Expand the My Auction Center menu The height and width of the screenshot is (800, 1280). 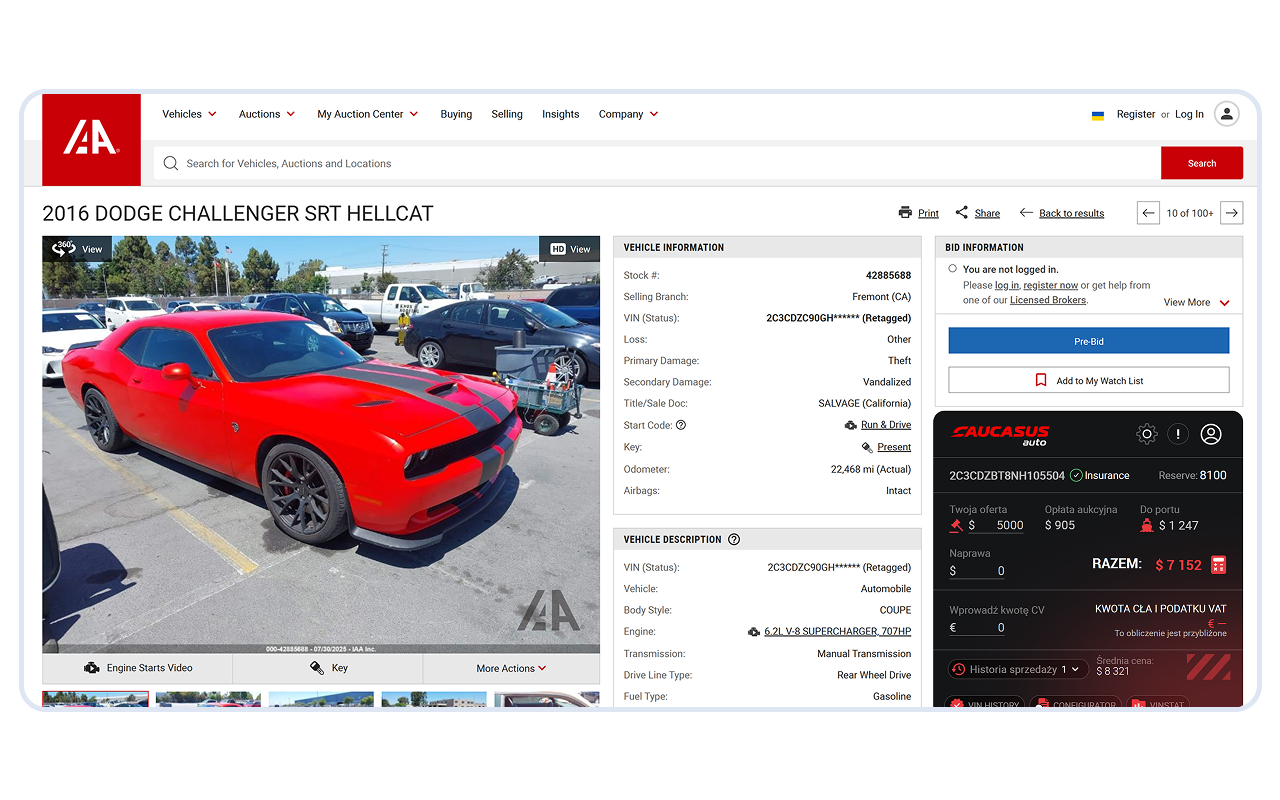[368, 114]
